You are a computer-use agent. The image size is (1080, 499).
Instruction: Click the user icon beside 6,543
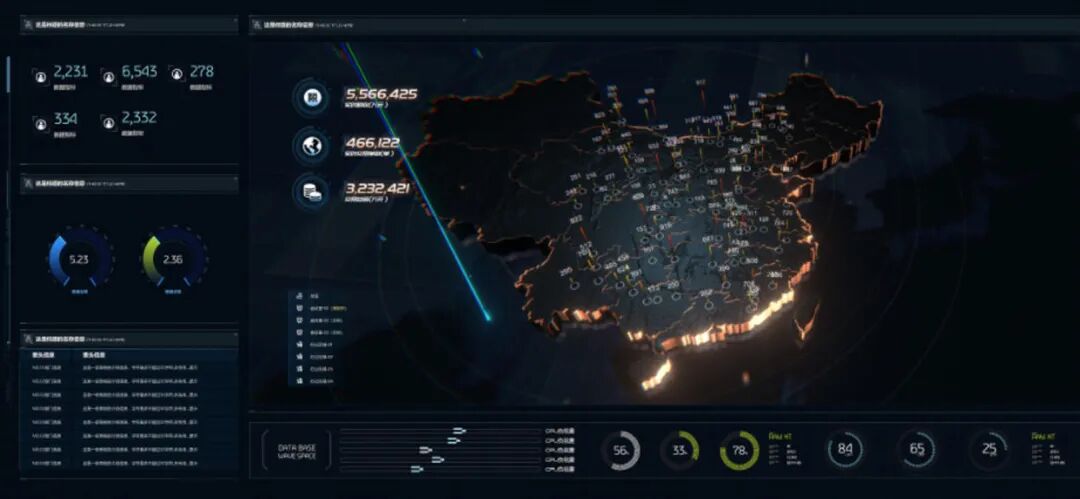(x=108, y=77)
